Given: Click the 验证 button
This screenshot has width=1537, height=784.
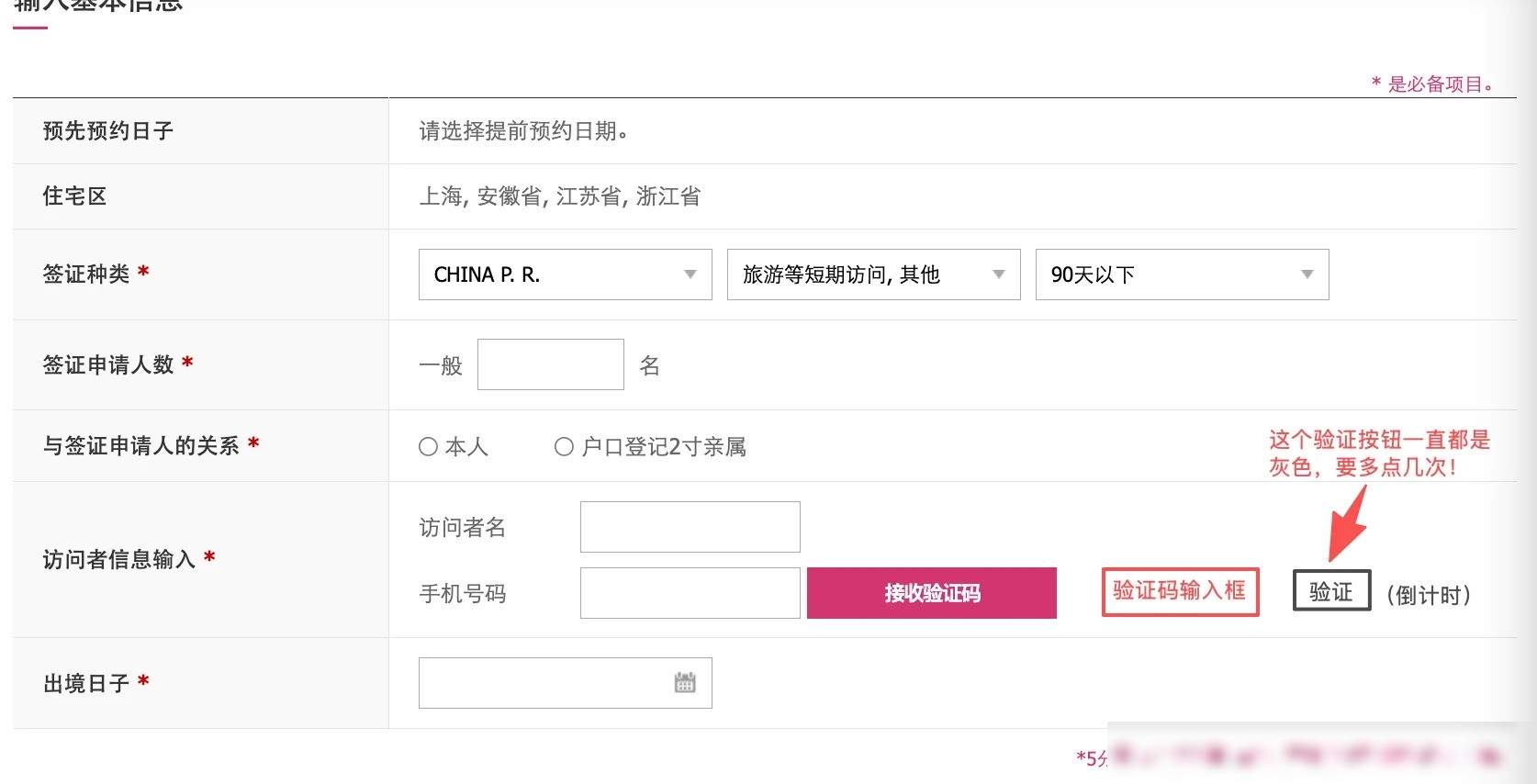Looking at the screenshot, I should 1331,591.
